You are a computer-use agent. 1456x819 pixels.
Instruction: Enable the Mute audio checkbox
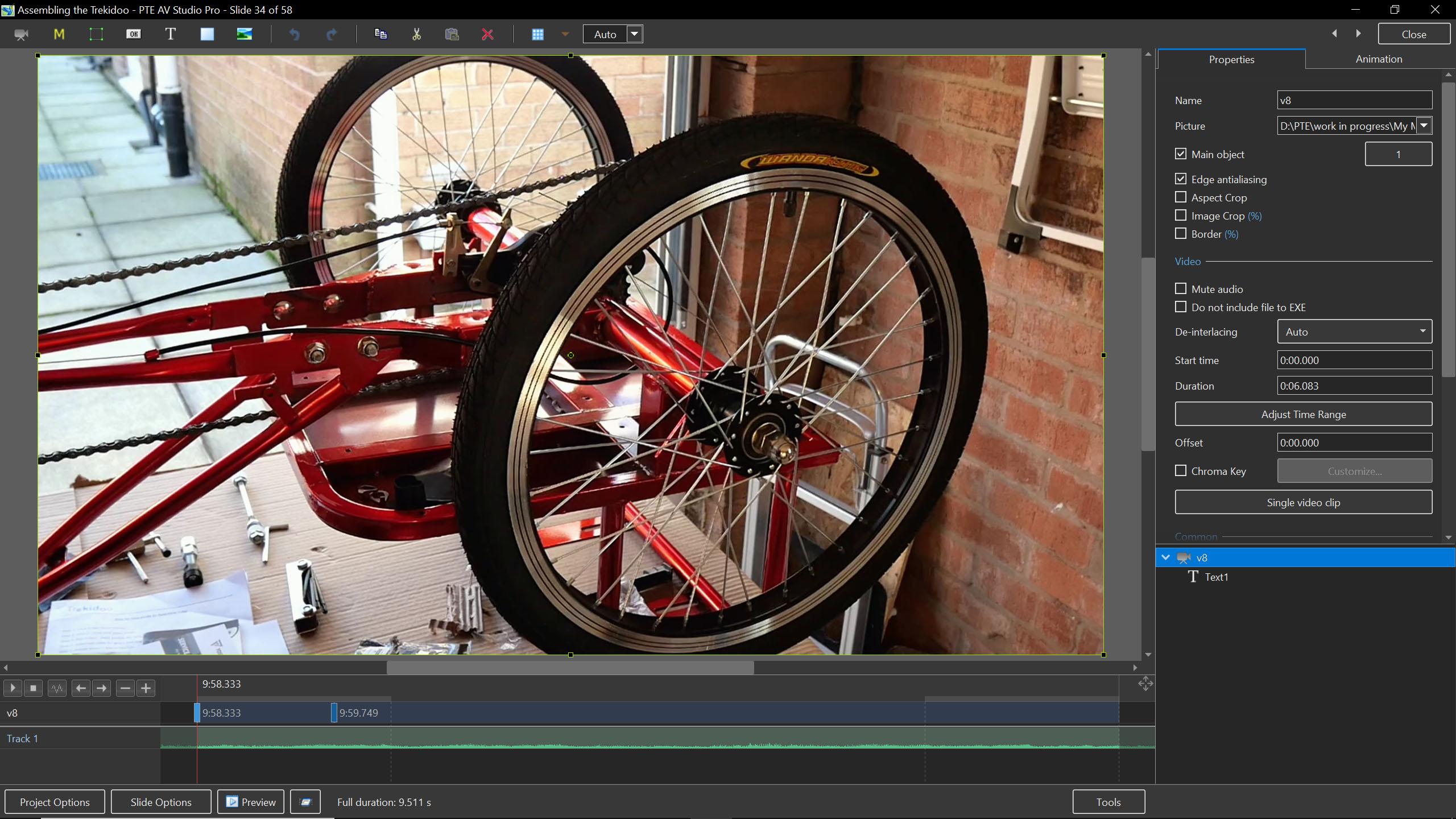coord(1181,289)
